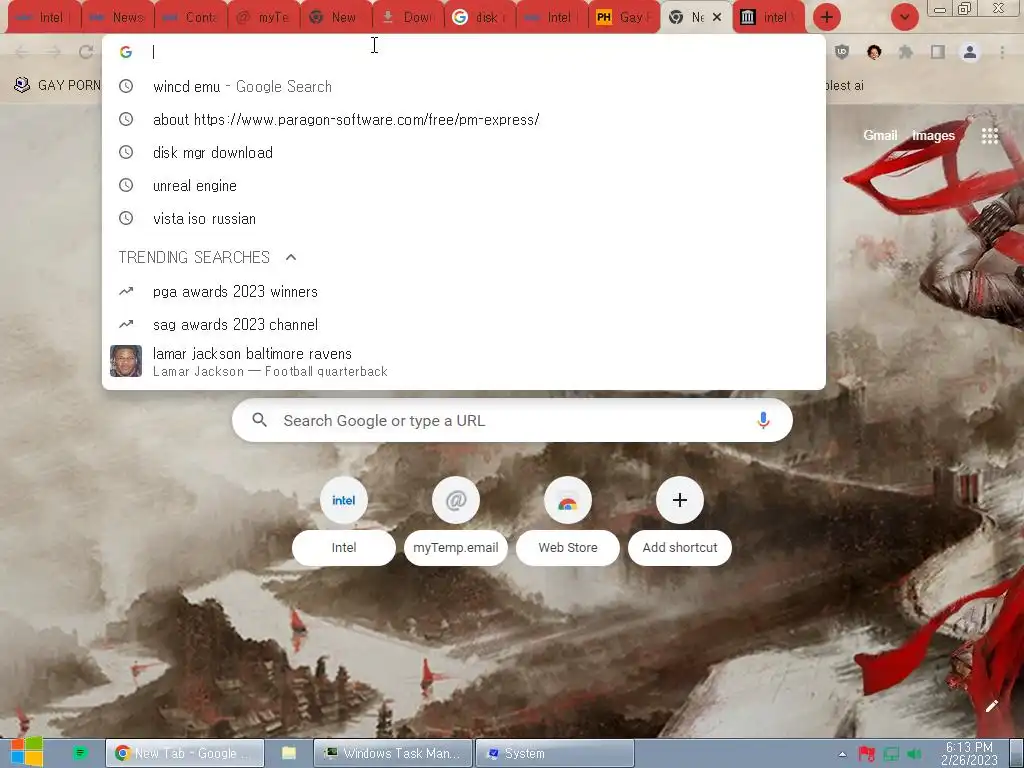The image size is (1024, 768).
Task: Open the Gmail link
Action: [x=880, y=135]
